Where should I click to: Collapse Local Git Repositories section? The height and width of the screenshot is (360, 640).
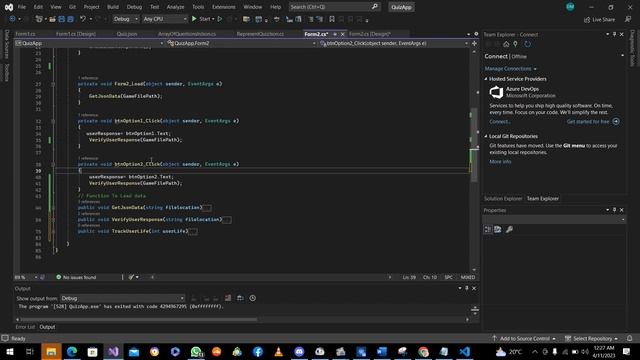[486, 136]
